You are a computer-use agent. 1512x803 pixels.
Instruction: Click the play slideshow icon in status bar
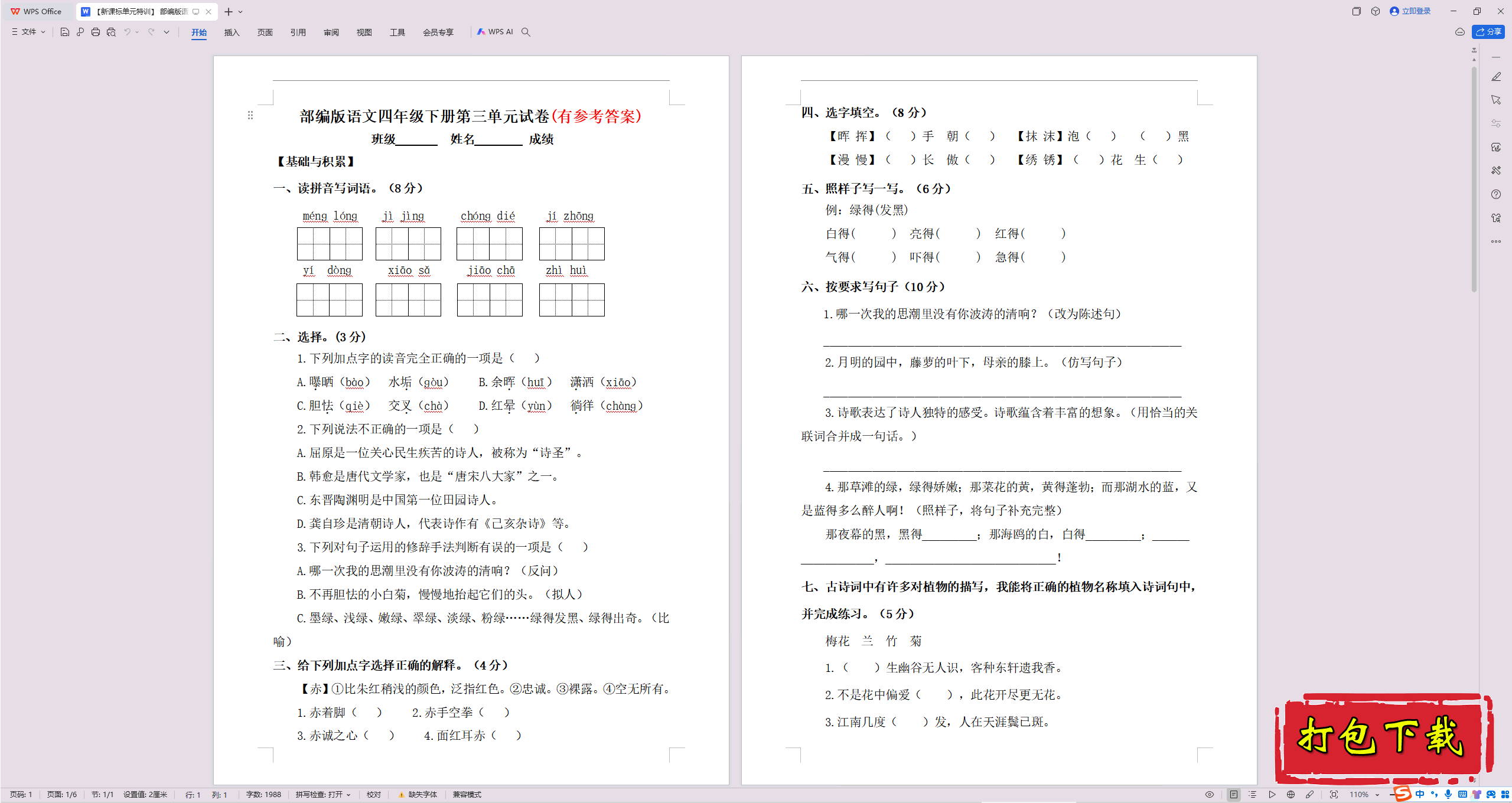point(1272,795)
